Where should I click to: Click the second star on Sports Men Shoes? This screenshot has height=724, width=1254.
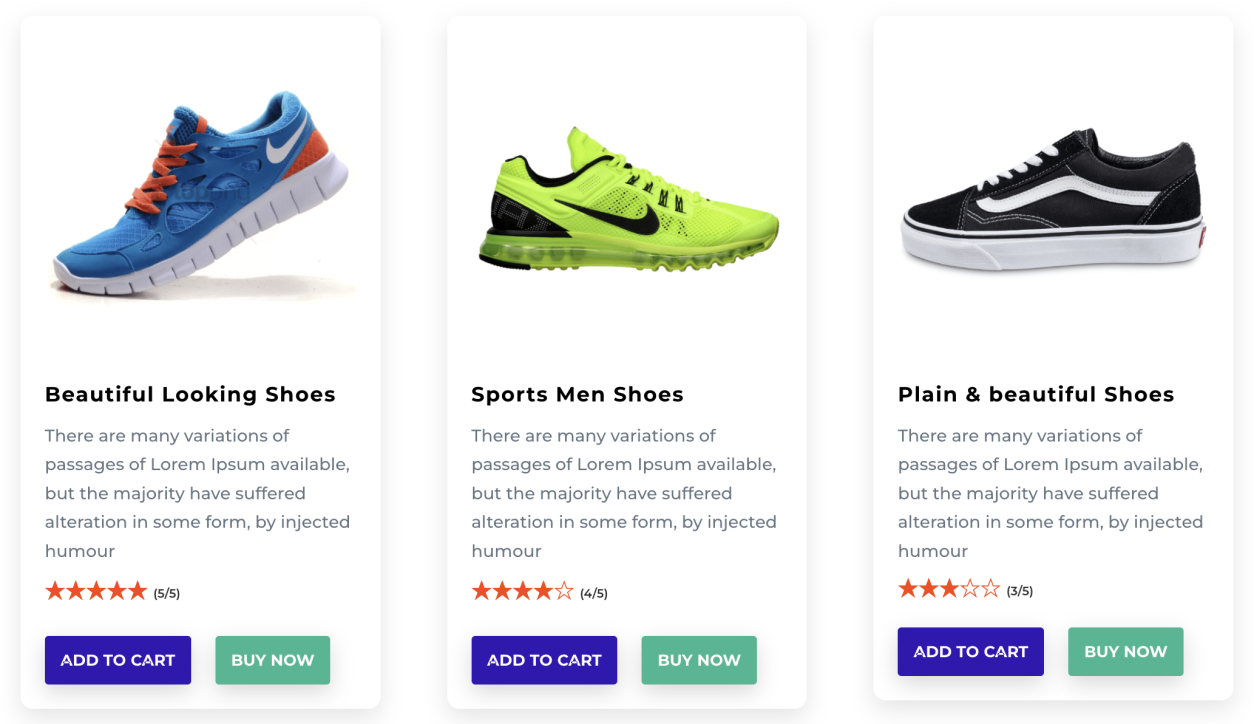(x=502, y=591)
